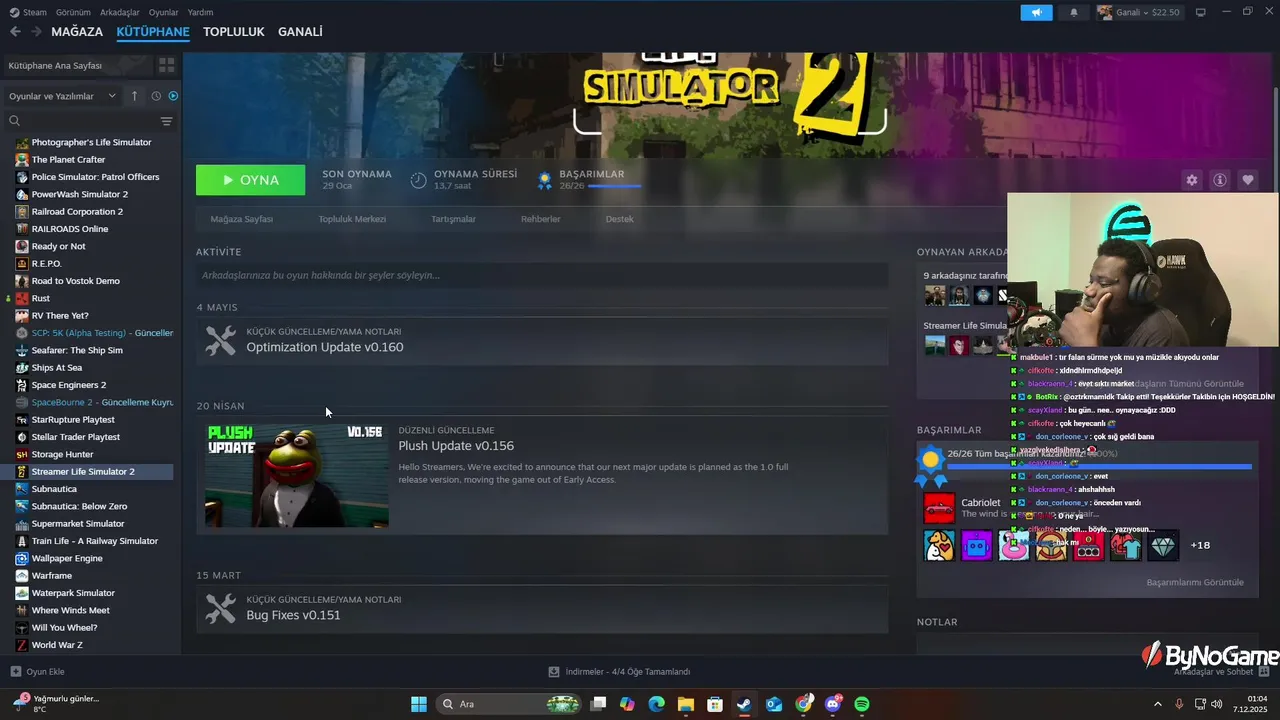Add game to favorites heart icon
Image resolution: width=1280 pixels, height=720 pixels.
click(x=1248, y=180)
